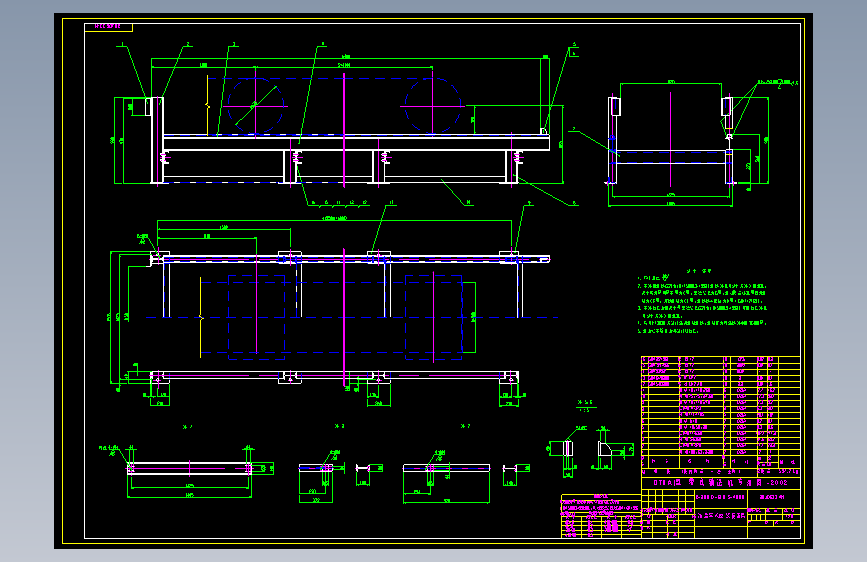Click part balloon number 1 at the top left

coord(122,44)
